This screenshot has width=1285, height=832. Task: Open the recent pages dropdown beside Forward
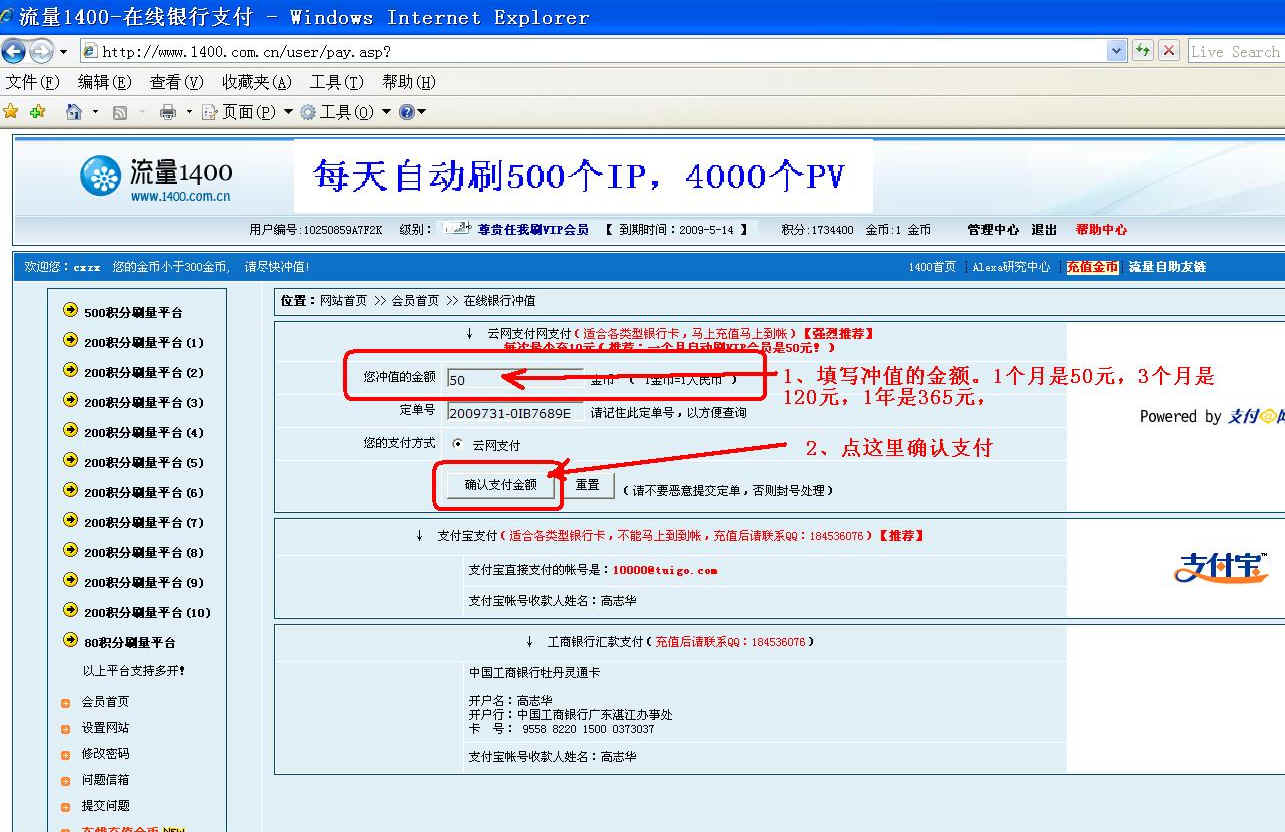(x=63, y=51)
